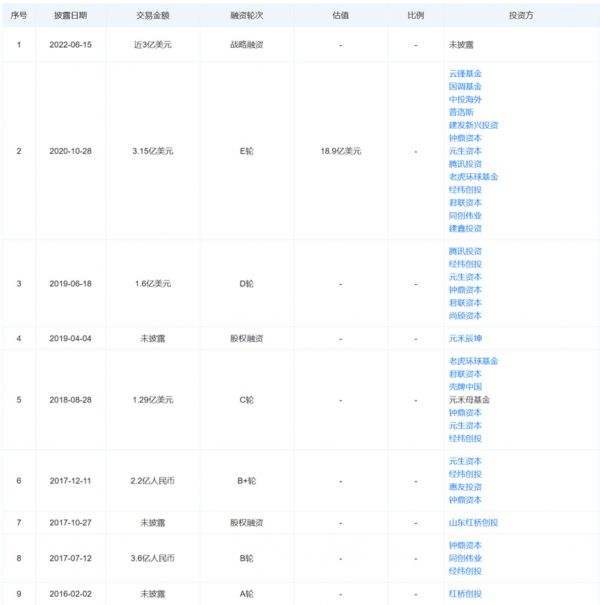
Task: Open 中投海外 investor page
Action: point(465,100)
